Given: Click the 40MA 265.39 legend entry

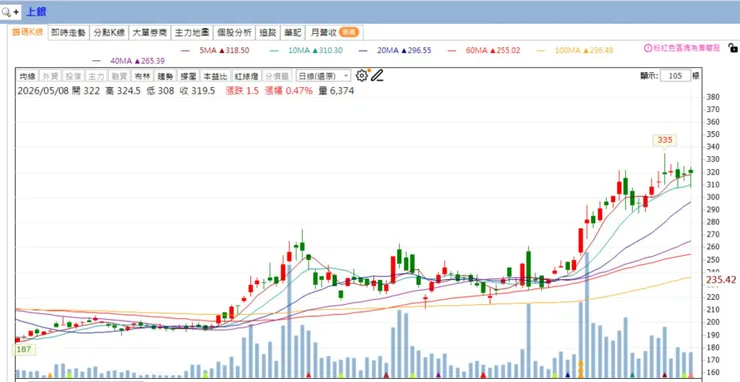Looking at the screenshot, I should point(137,61).
